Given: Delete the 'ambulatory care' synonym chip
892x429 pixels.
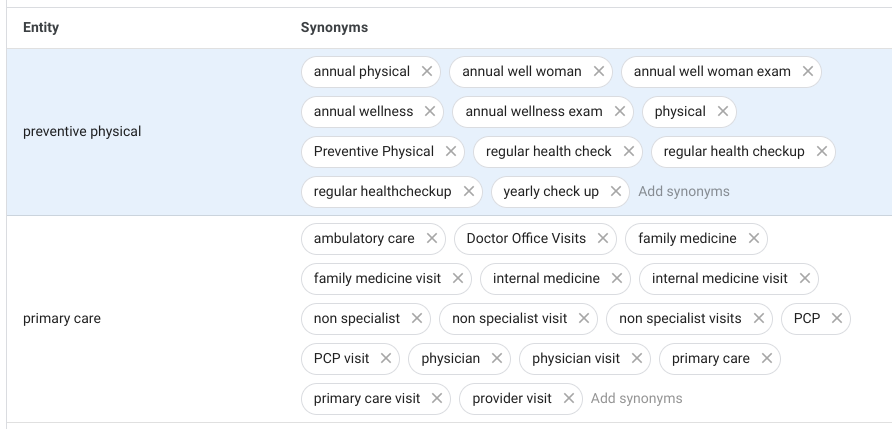Looking at the screenshot, I should point(431,239).
